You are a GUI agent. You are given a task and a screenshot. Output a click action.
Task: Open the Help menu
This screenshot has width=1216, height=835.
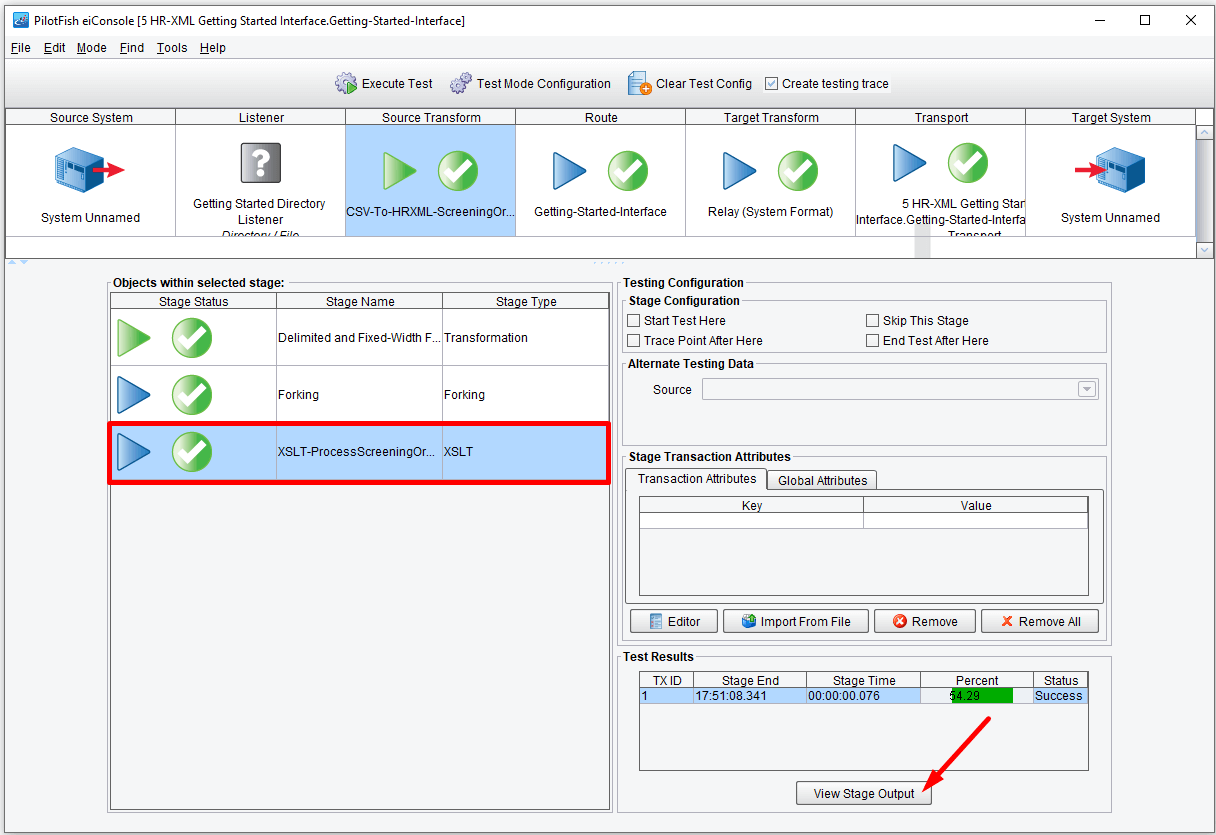pyautogui.click(x=213, y=48)
